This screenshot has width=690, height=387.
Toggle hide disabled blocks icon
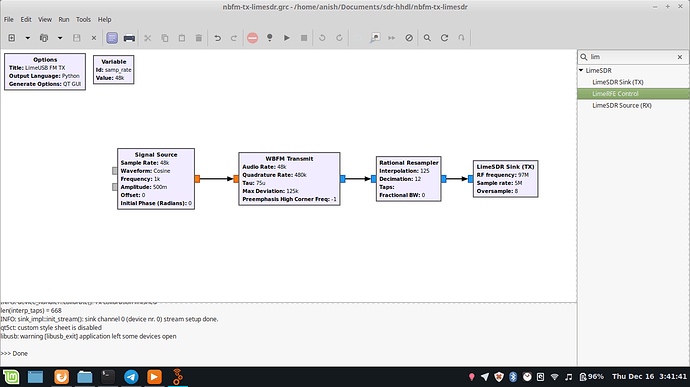[x=409, y=38]
